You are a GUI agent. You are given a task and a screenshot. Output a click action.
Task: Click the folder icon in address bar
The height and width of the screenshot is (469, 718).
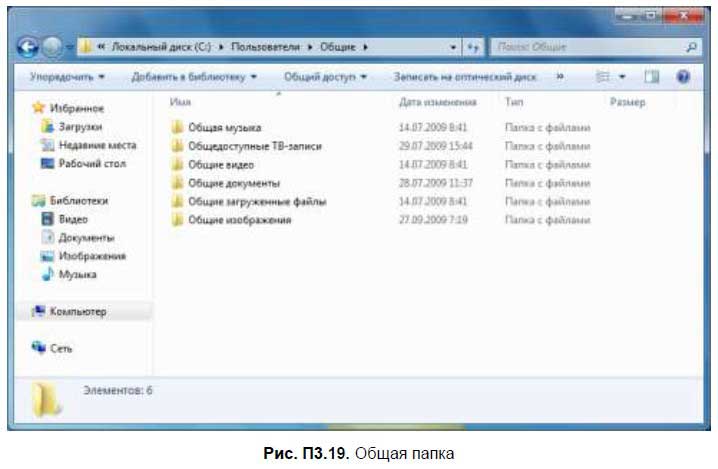click(x=85, y=47)
